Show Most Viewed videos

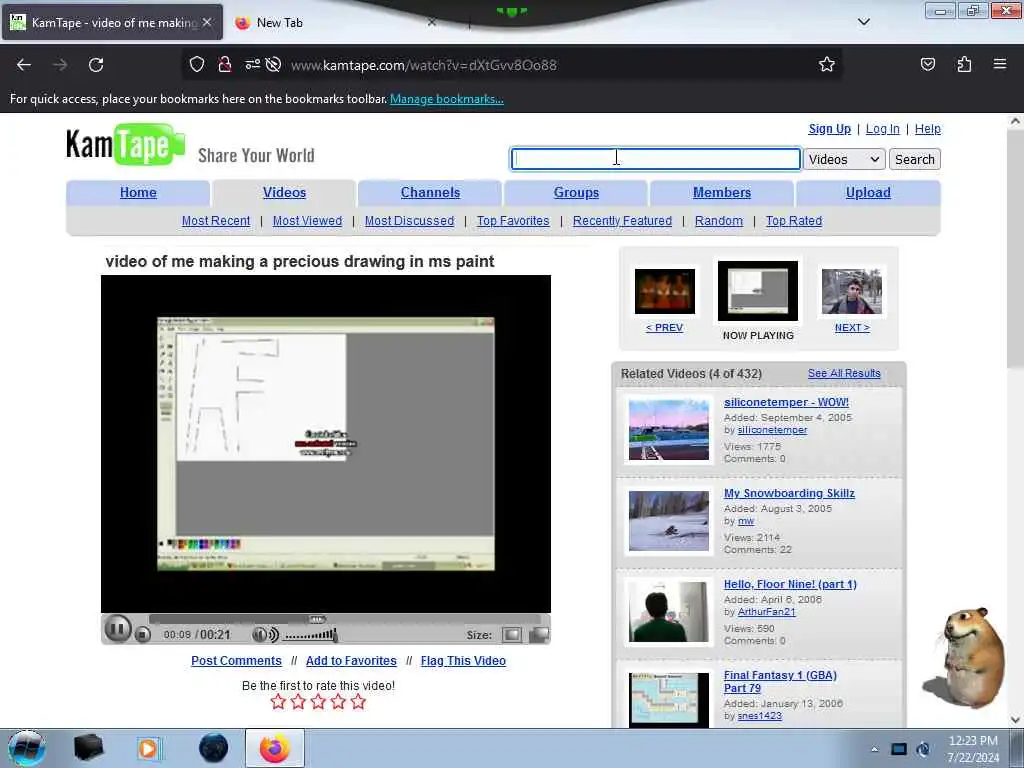pyautogui.click(x=307, y=221)
